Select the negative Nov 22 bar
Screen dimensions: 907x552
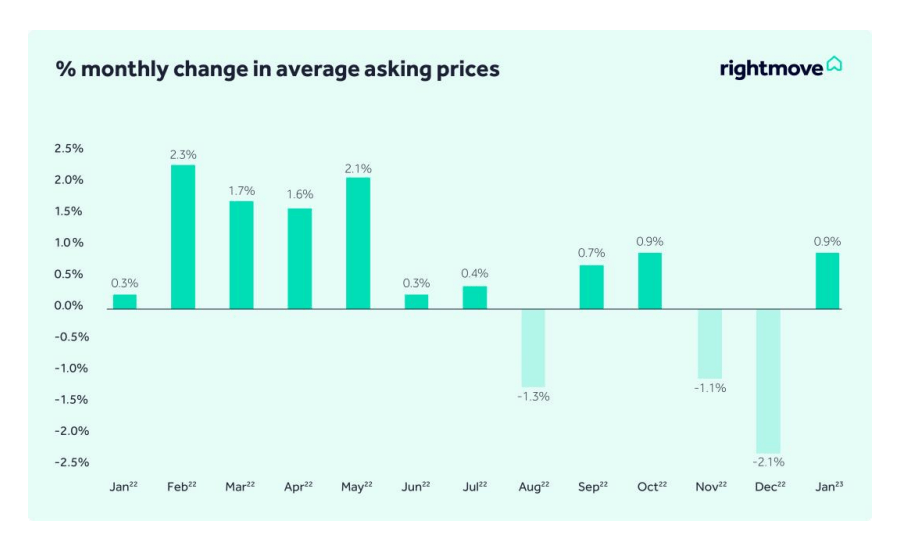pyautogui.click(x=709, y=344)
